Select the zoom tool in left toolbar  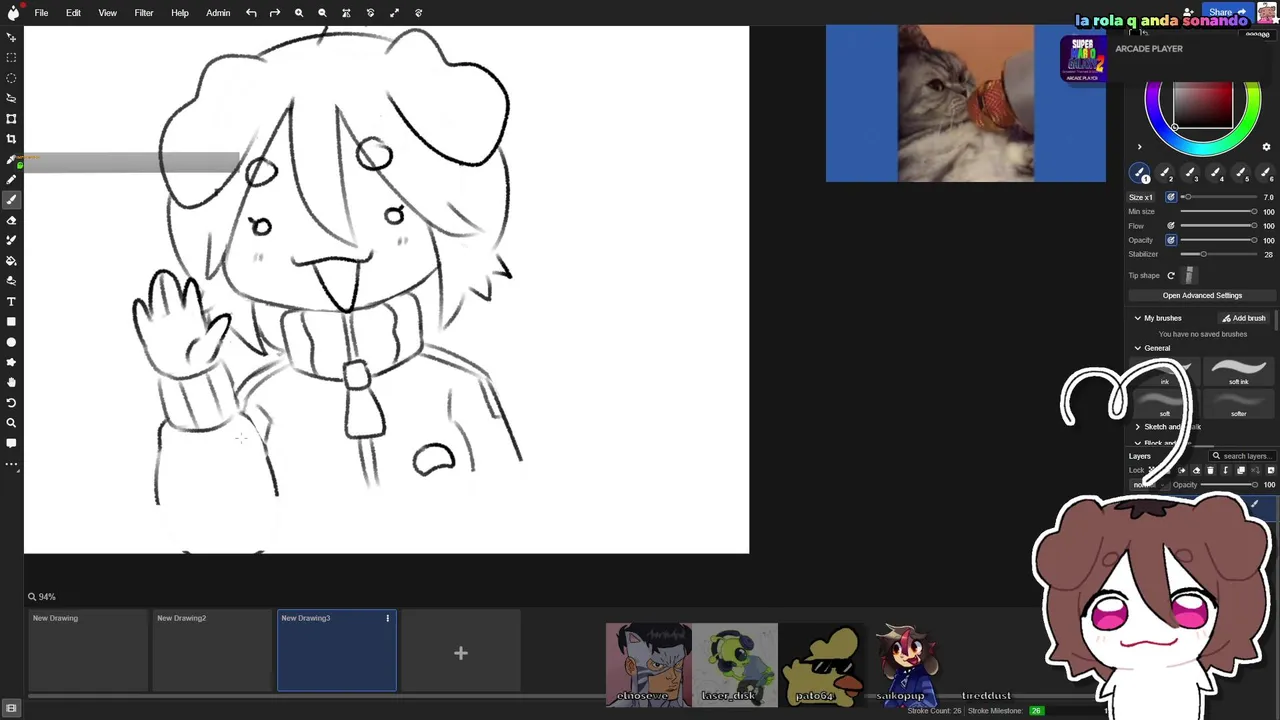(11, 423)
